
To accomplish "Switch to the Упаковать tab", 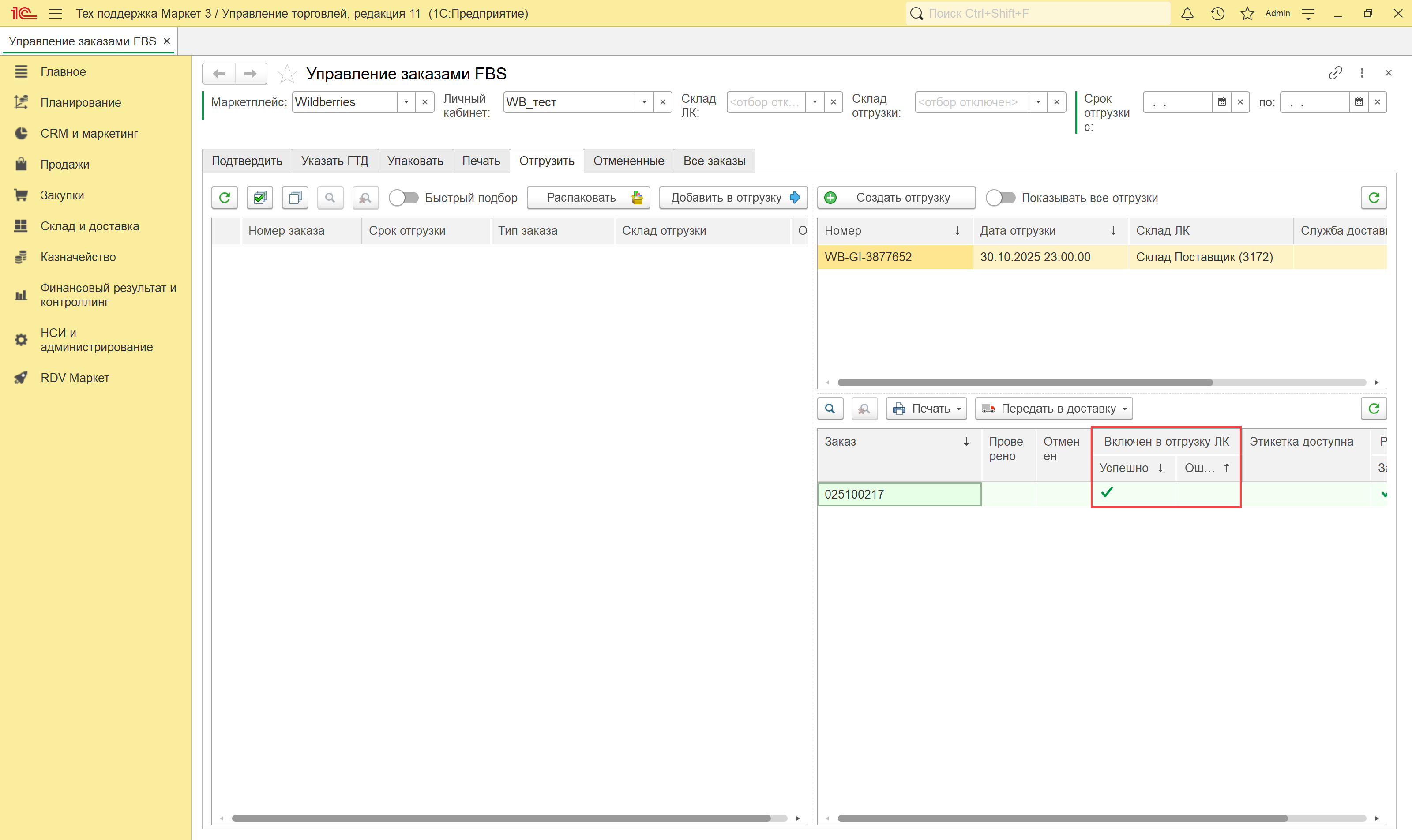I will pyautogui.click(x=415, y=161).
